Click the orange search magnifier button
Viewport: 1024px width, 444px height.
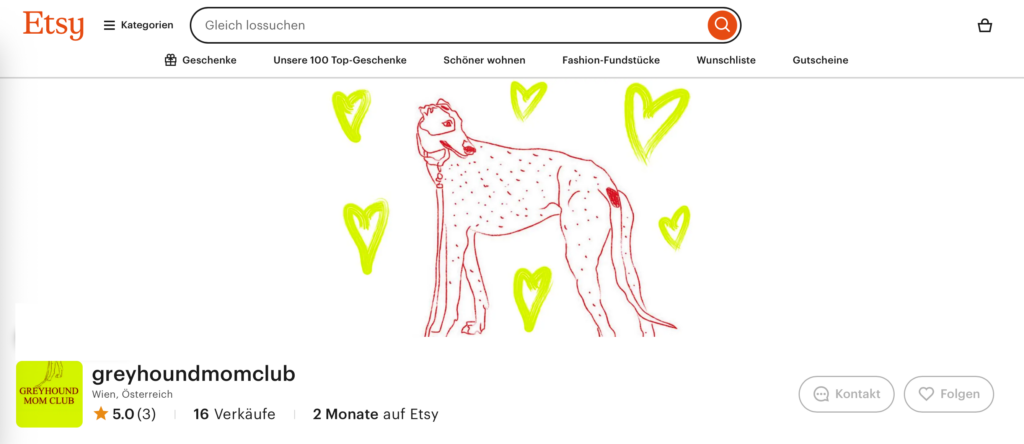click(x=722, y=25)
